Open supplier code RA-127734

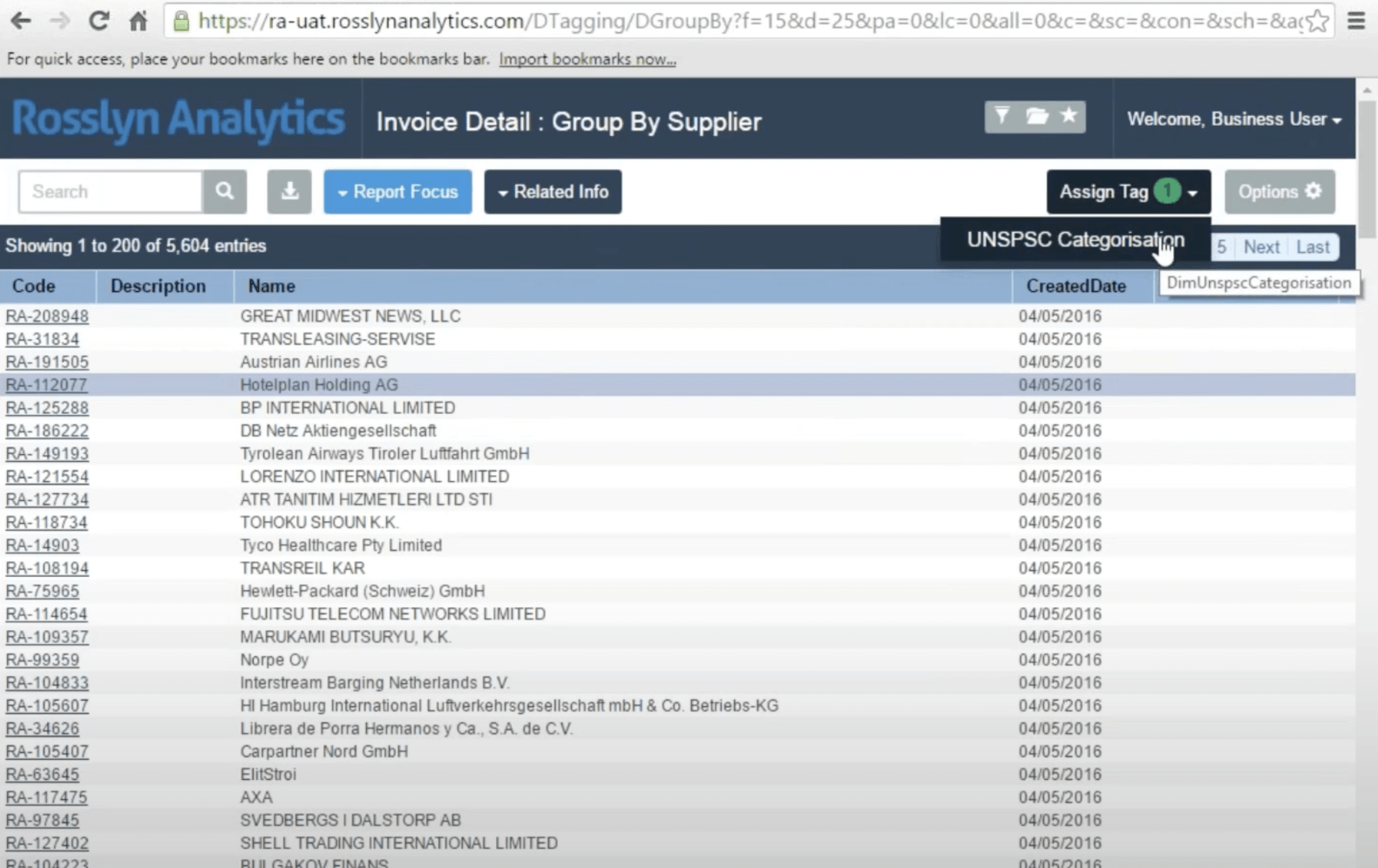pos(47,499)
